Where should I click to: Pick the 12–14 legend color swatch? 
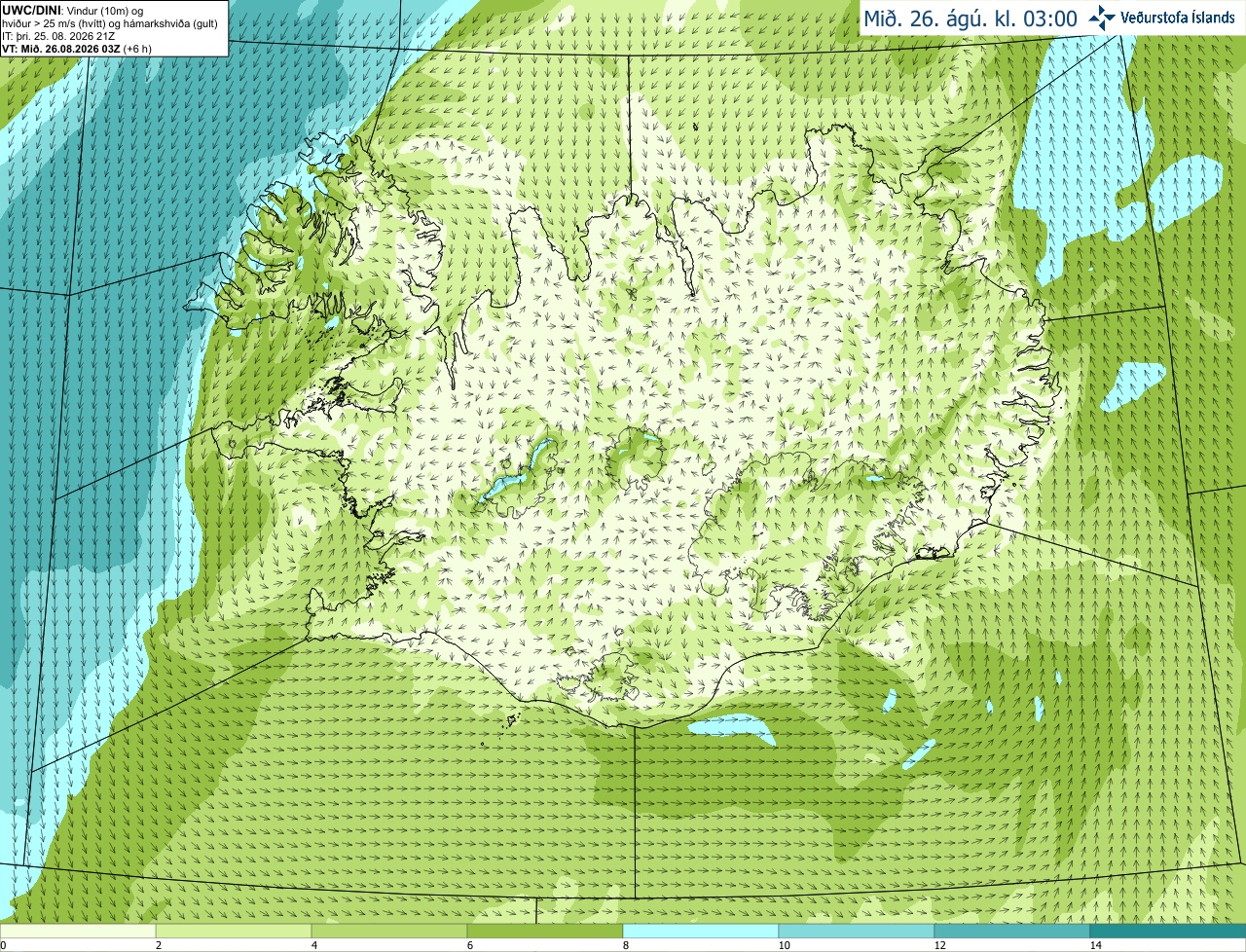(x=1012, y=931)
